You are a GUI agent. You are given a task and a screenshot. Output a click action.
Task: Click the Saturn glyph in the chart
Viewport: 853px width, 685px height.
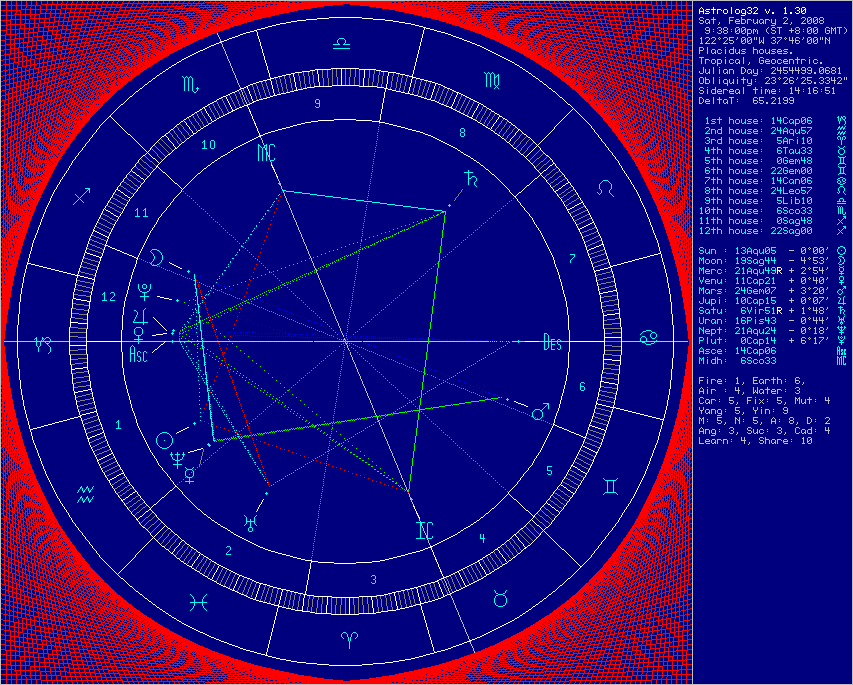click(467, 179)
